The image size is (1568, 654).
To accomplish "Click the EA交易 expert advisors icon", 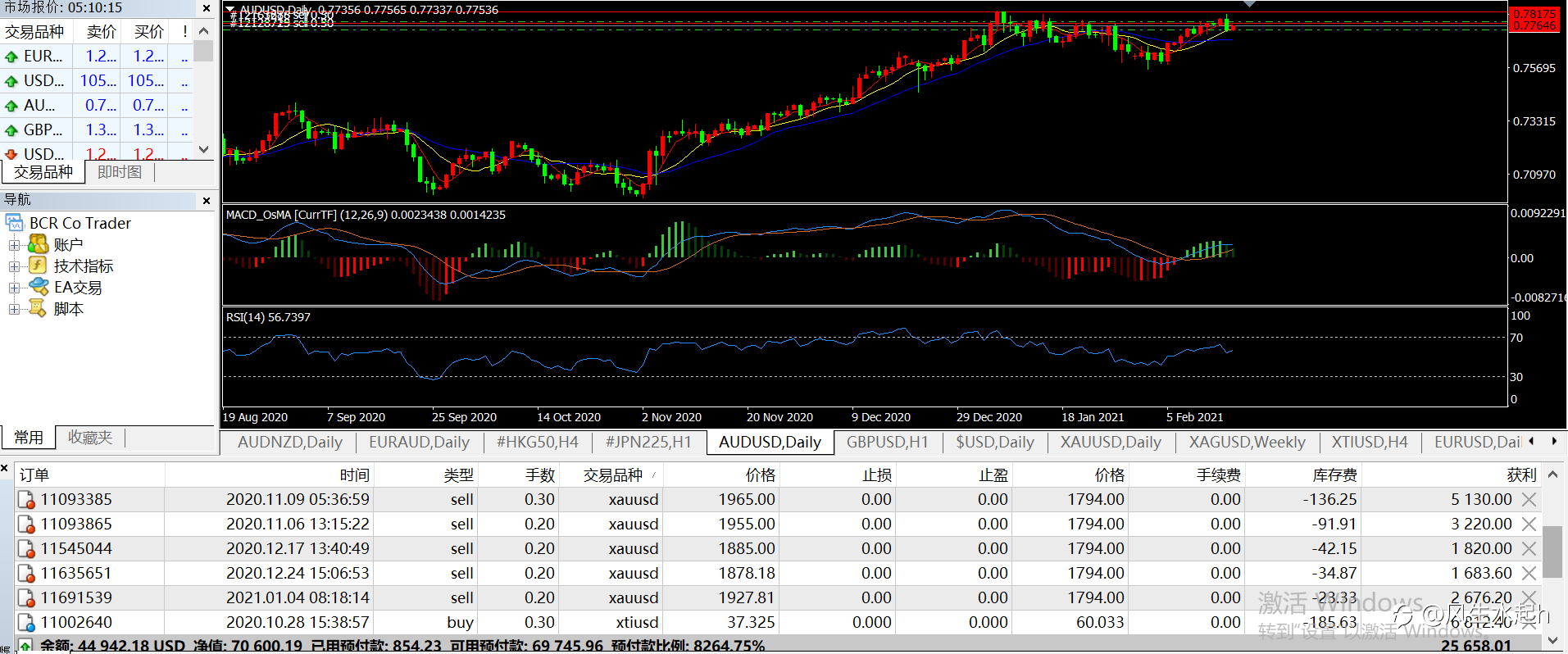I will pos(39,287).
